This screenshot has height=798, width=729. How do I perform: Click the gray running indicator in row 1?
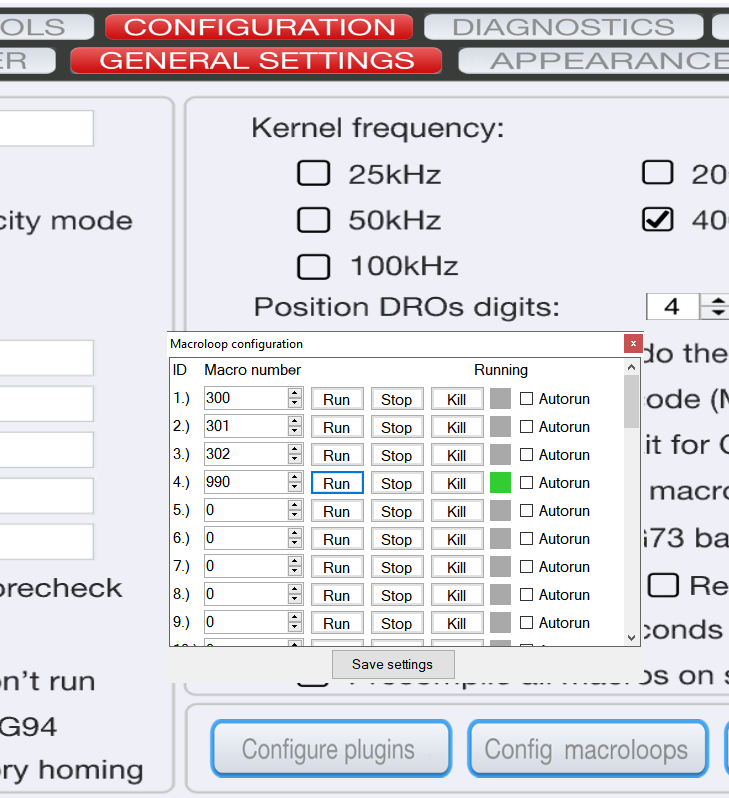pyautogui.click(x=500, y=399)
